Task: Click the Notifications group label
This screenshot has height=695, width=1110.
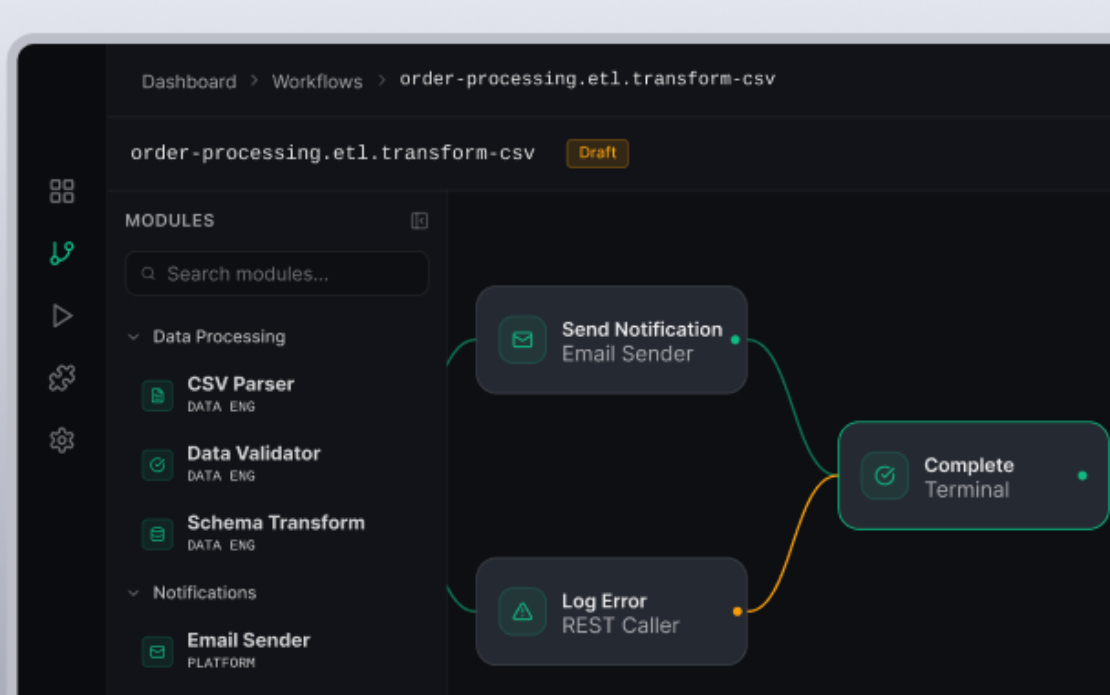Action: (x=205, y=593)
